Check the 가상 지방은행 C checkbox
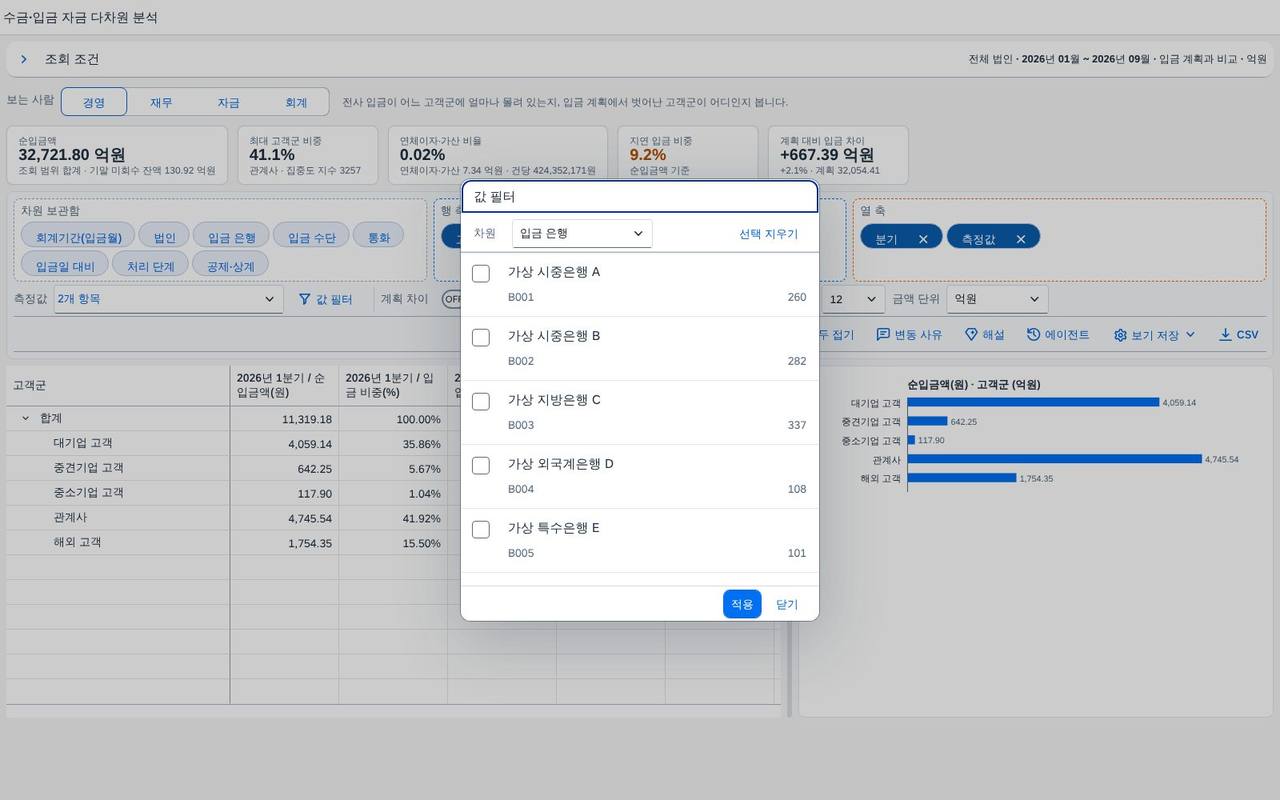 point(481,401)
